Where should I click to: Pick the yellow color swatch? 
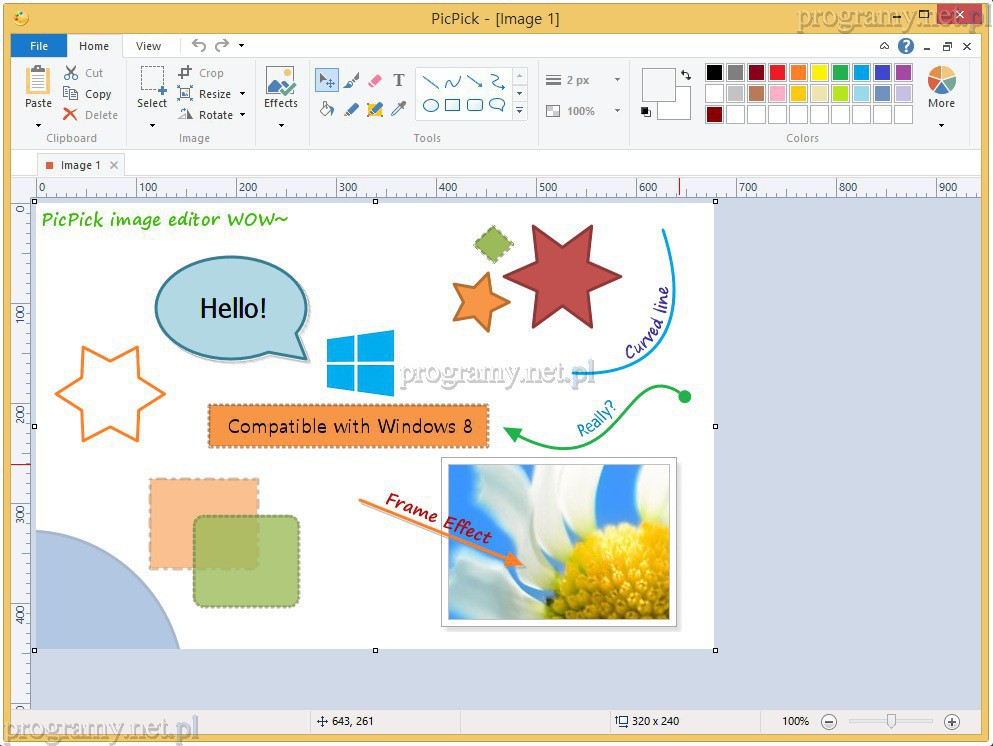819,72
